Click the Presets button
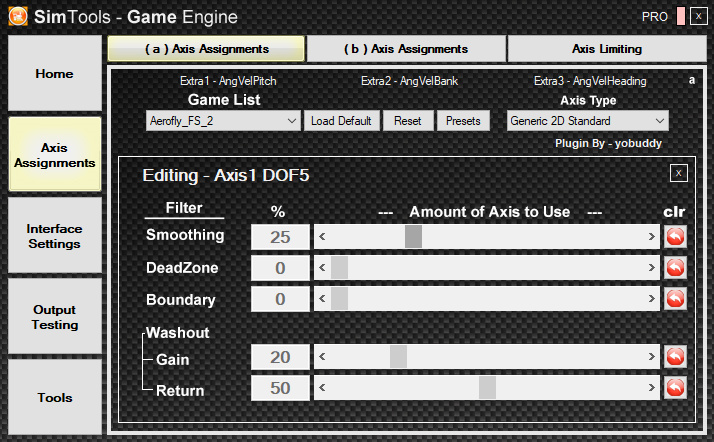The height and width of the screenshot is (442, 714). [x=463, y=121]
